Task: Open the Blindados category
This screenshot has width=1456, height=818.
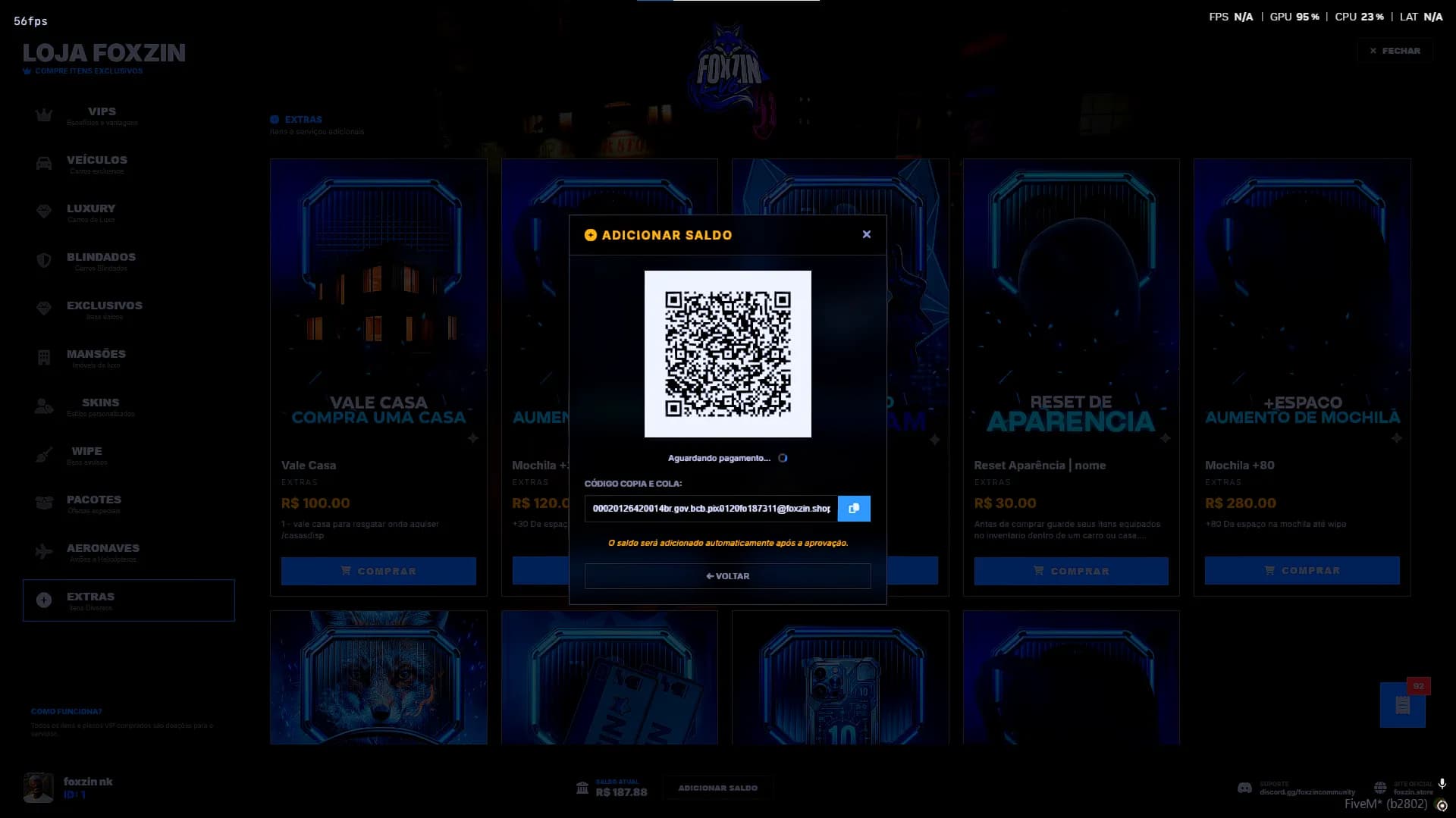Action: click(x=129, y=261)
